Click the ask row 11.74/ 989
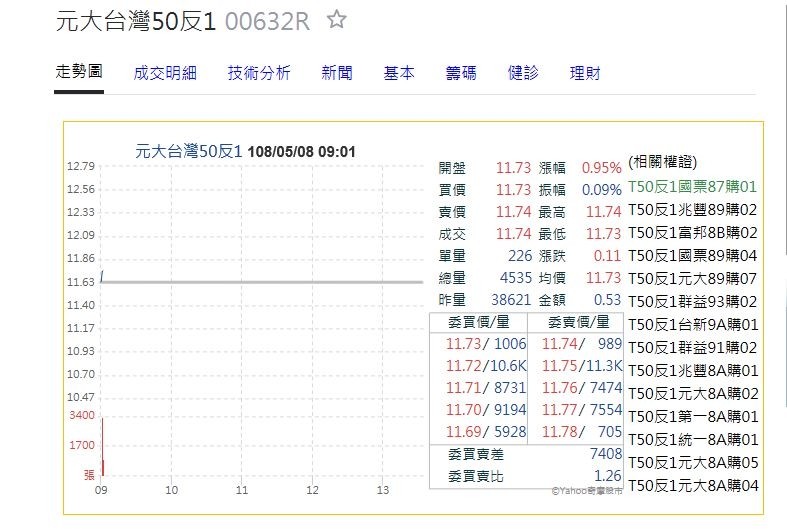787x529 pixels. (582, 344)
